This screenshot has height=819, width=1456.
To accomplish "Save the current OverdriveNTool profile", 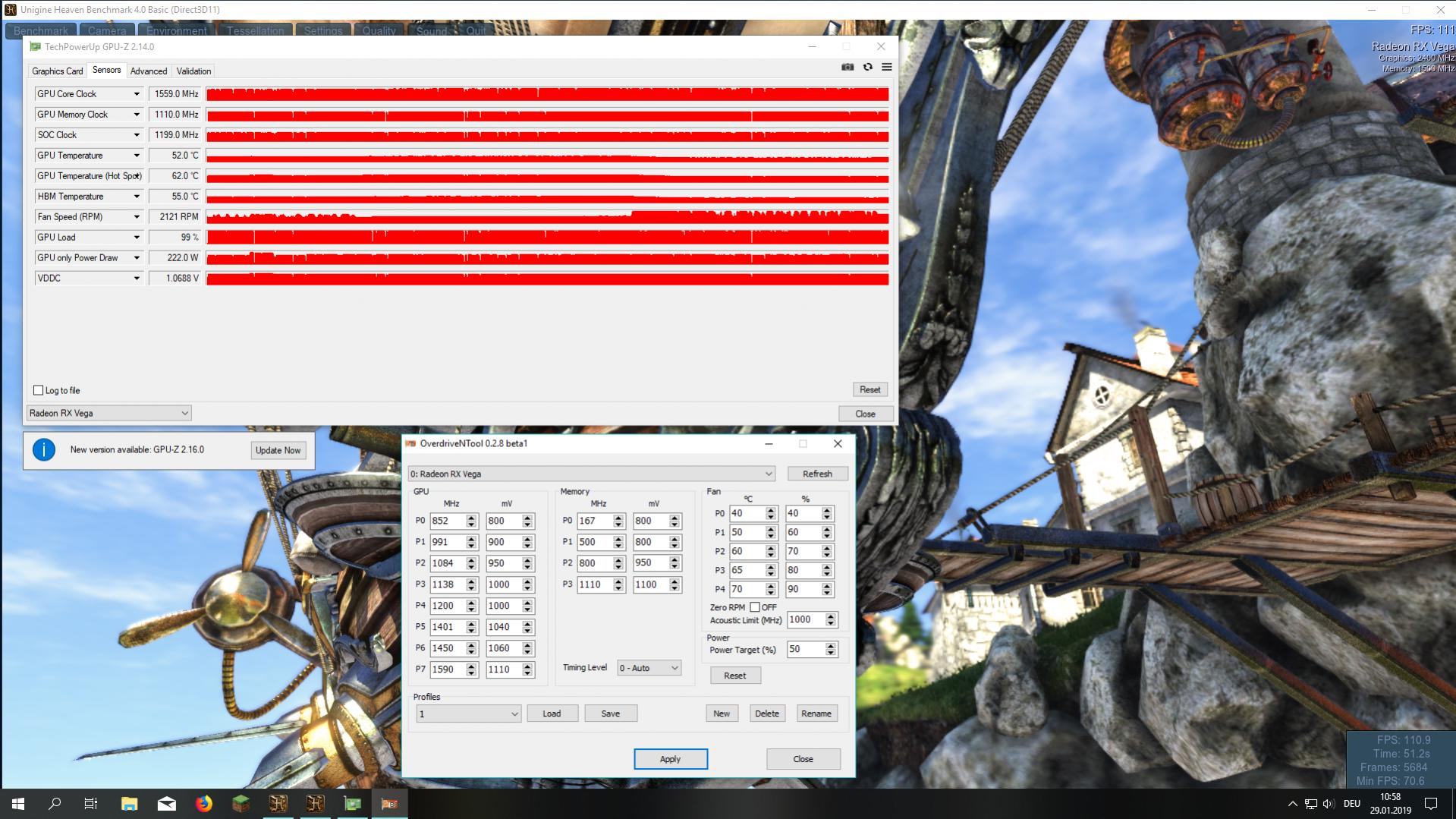I will pos(611,713).
